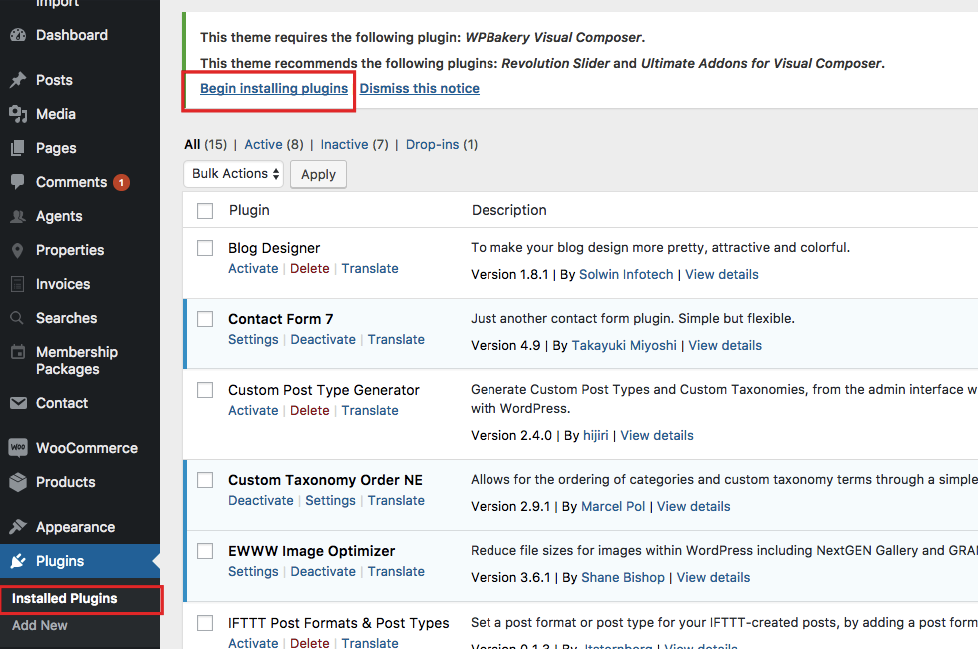
Task: Click the WooCommerce logo icon
Action: pyautogui.click(x=18, y=448)
